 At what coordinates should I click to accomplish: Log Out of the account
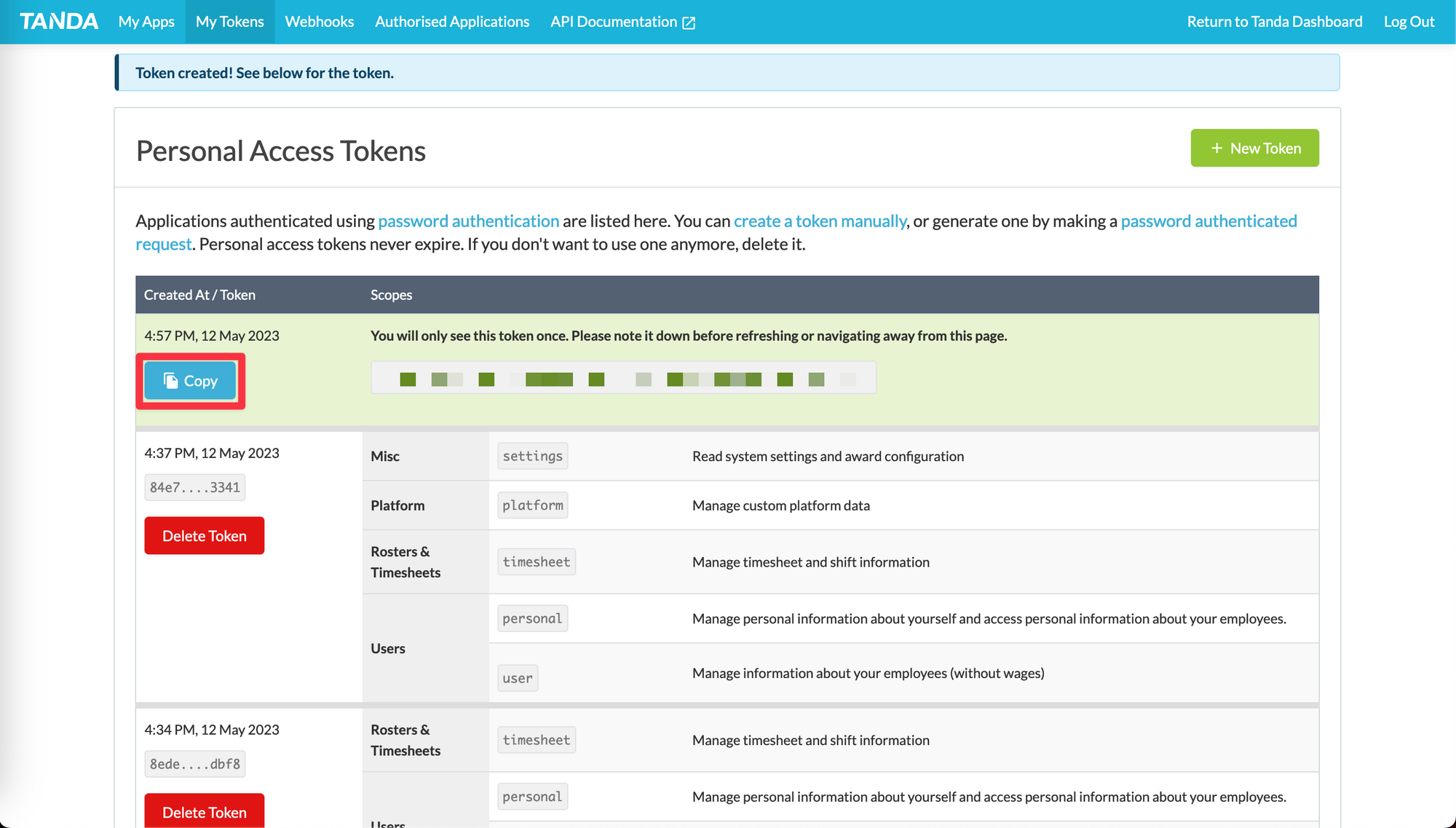(1409, 22)
